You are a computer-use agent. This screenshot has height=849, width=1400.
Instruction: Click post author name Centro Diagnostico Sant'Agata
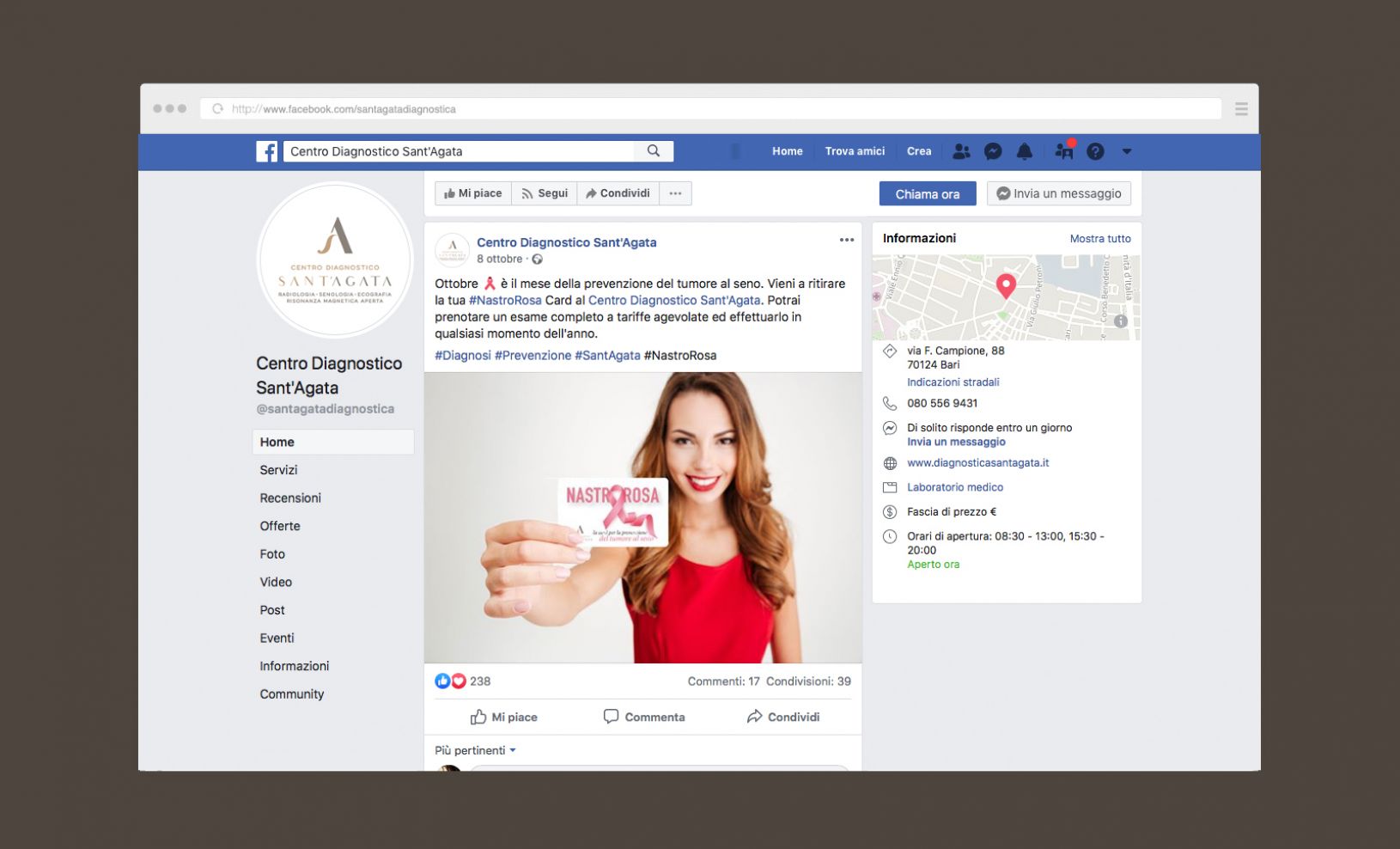(567, 242)
